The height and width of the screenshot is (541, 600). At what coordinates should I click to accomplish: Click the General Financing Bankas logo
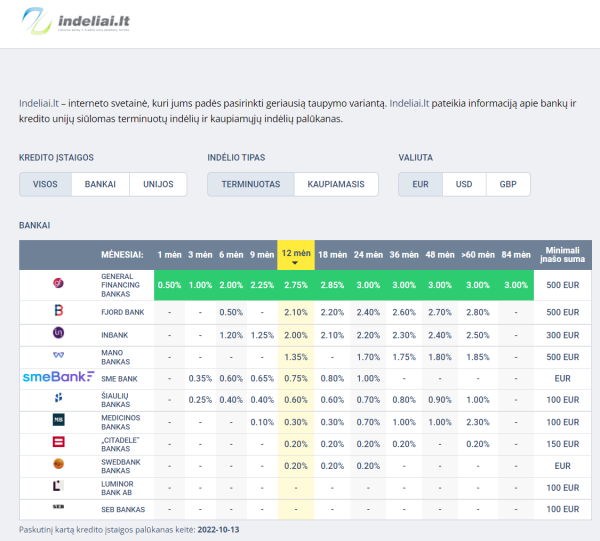tap(58, 283)
